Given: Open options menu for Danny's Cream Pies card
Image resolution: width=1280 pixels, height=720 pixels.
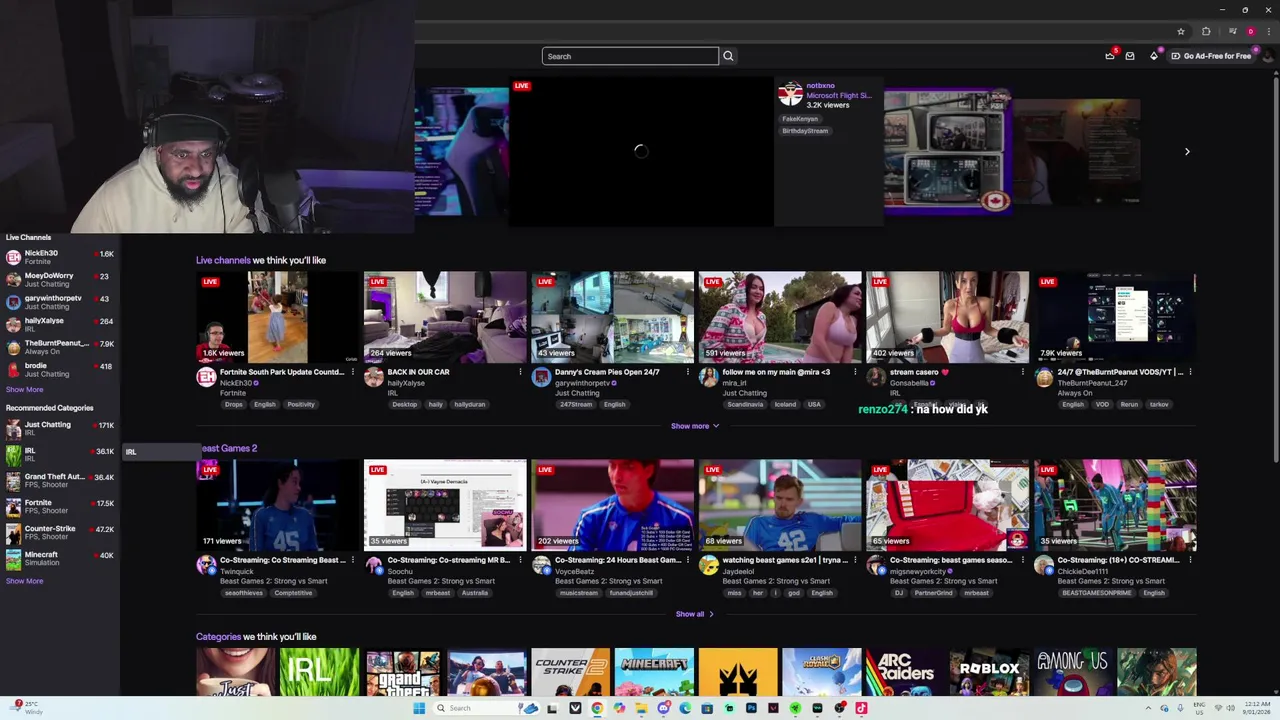Looking at the screenshot, I should click(x=687, y=372).
